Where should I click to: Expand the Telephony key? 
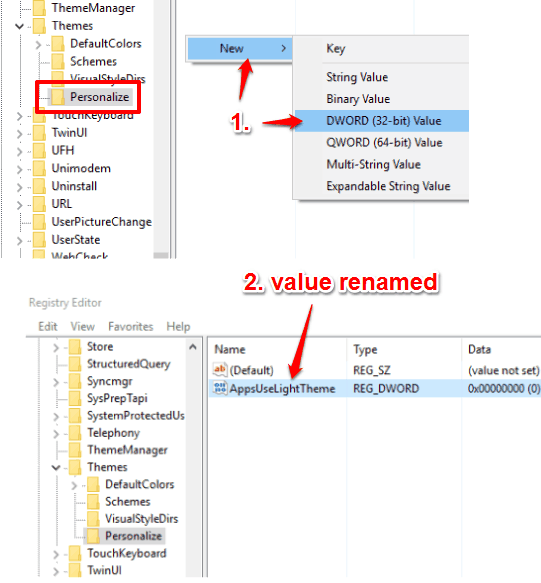pyautogui.click(x=56, y=434)
